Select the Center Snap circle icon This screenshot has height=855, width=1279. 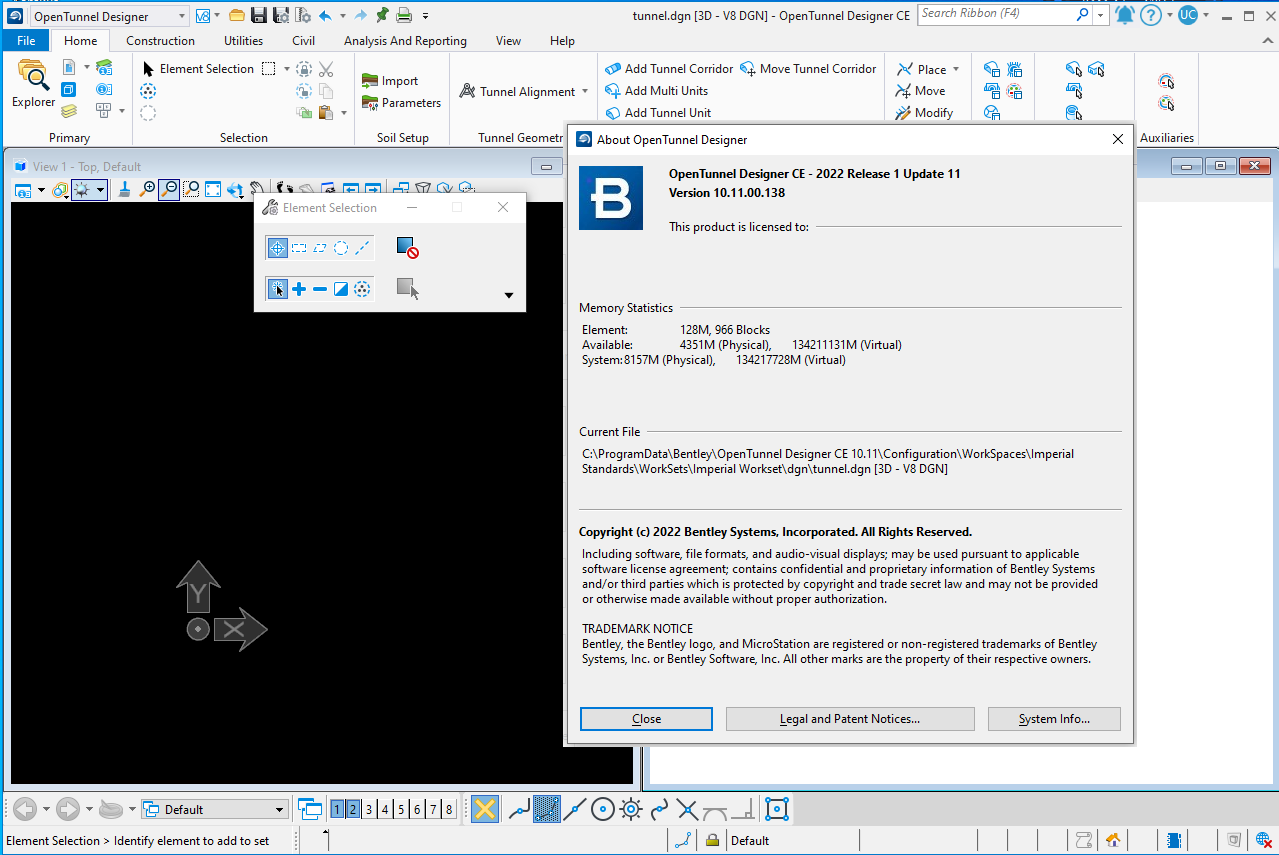(602, 809)
